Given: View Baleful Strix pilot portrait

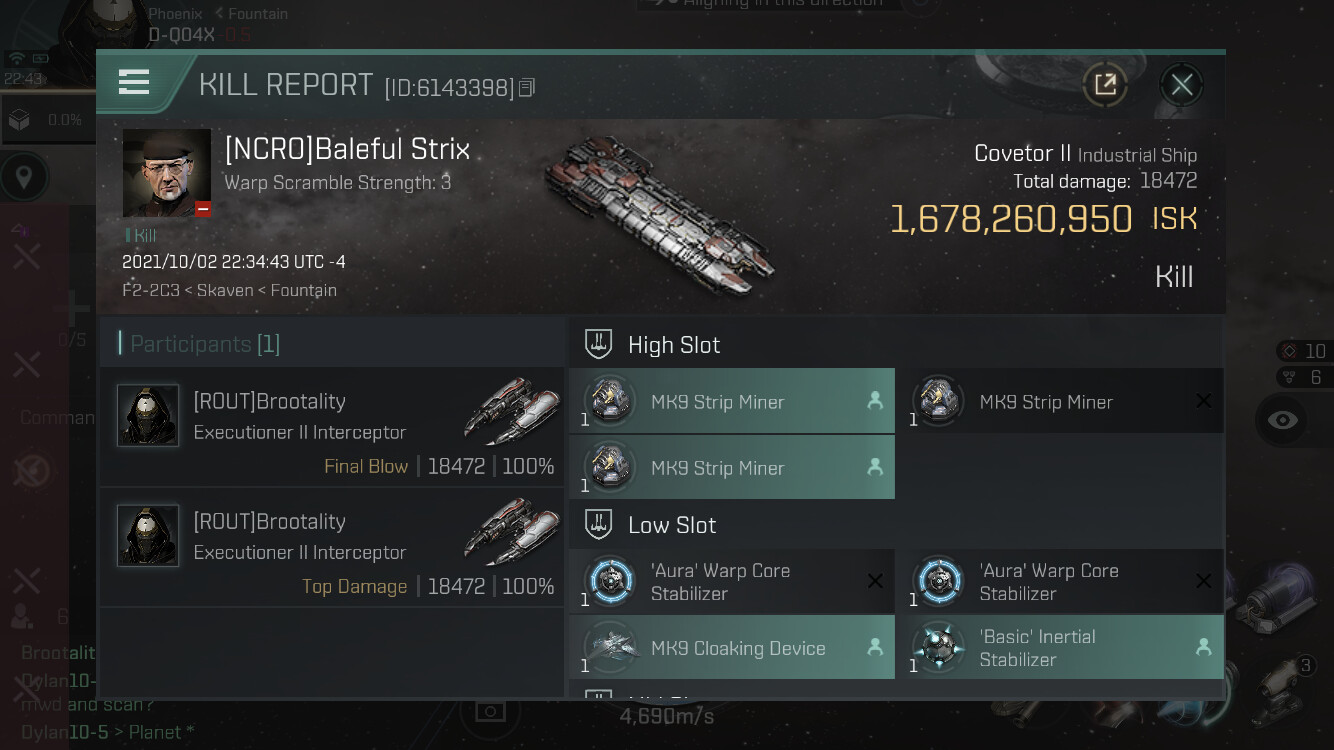Looking at the screenshot, I should (x=166, y=172).
